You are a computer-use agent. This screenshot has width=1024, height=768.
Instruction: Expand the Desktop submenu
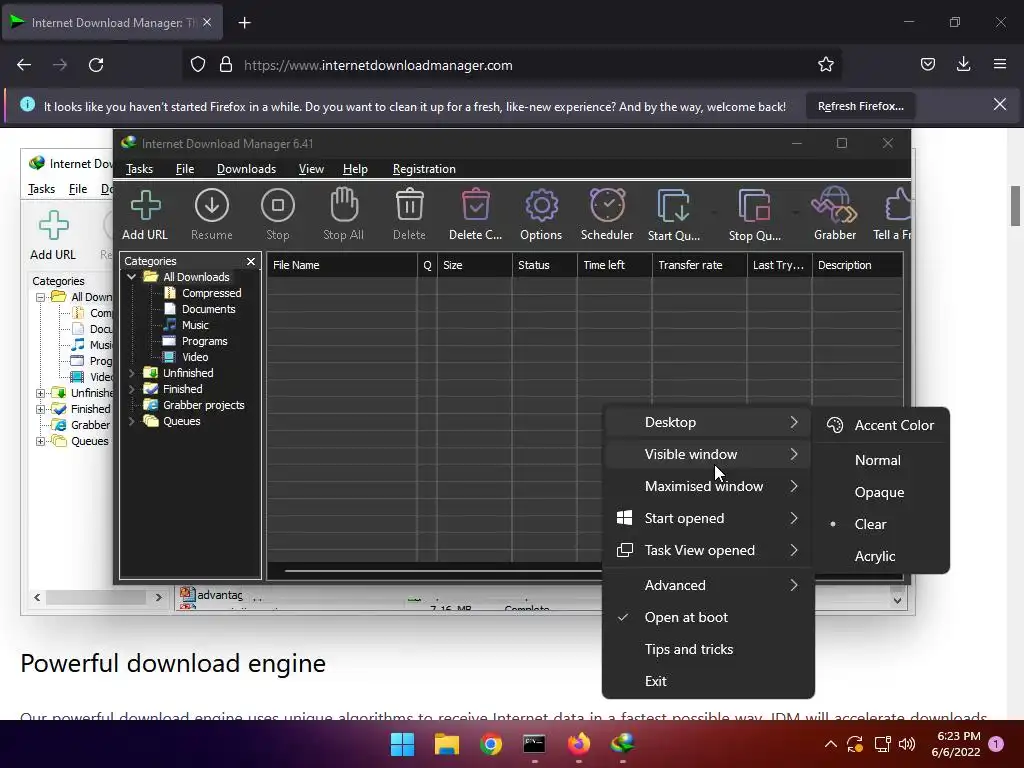click(x=708, y=423)
